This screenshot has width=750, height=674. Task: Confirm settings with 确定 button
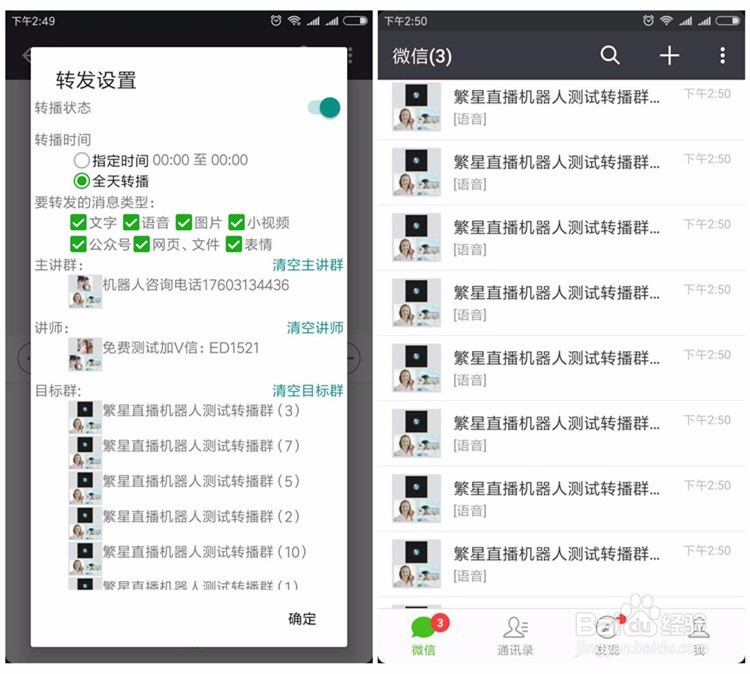tap(302, 619)
